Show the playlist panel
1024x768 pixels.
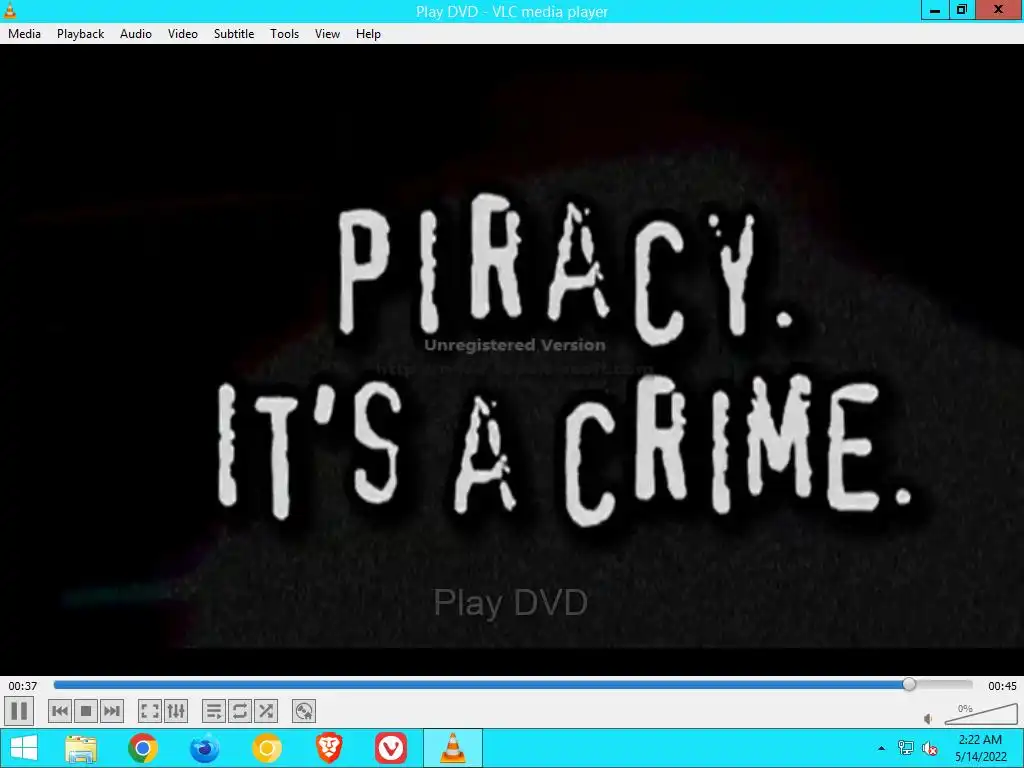(214, 711)
